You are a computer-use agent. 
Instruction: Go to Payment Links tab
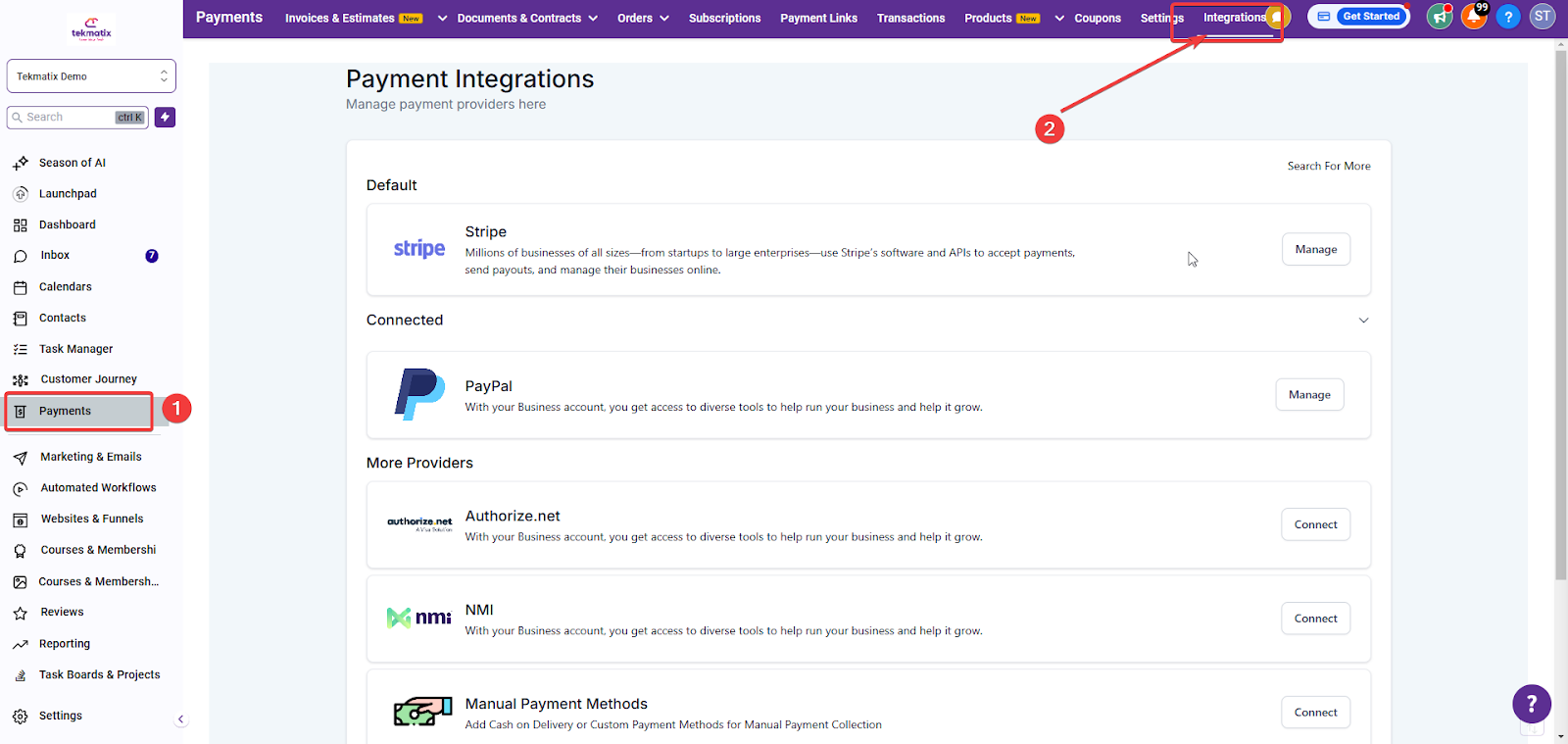(x=818, y=18)
